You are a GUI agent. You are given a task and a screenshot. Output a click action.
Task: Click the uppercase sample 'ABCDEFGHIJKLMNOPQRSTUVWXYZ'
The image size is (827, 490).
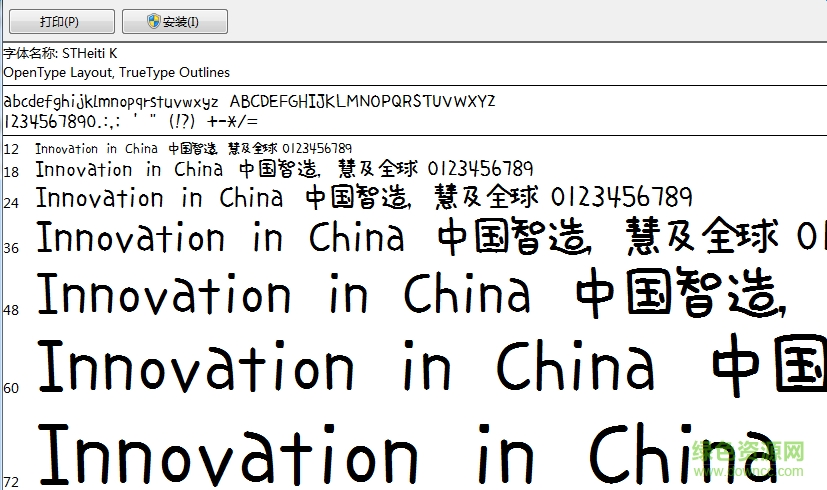(x=362, y=101)
